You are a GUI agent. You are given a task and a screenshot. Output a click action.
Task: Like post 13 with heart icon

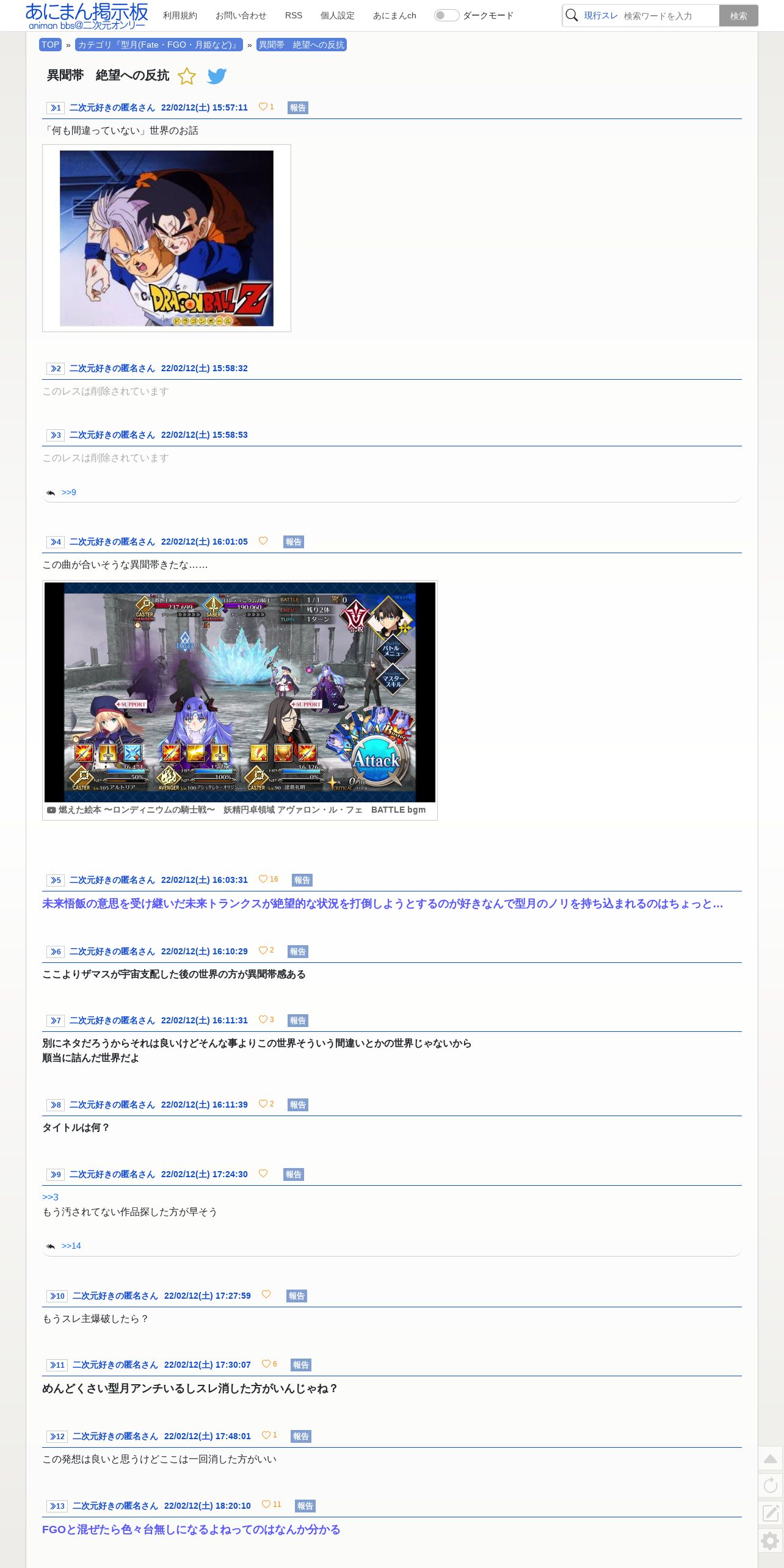(x=266, y=1505)
